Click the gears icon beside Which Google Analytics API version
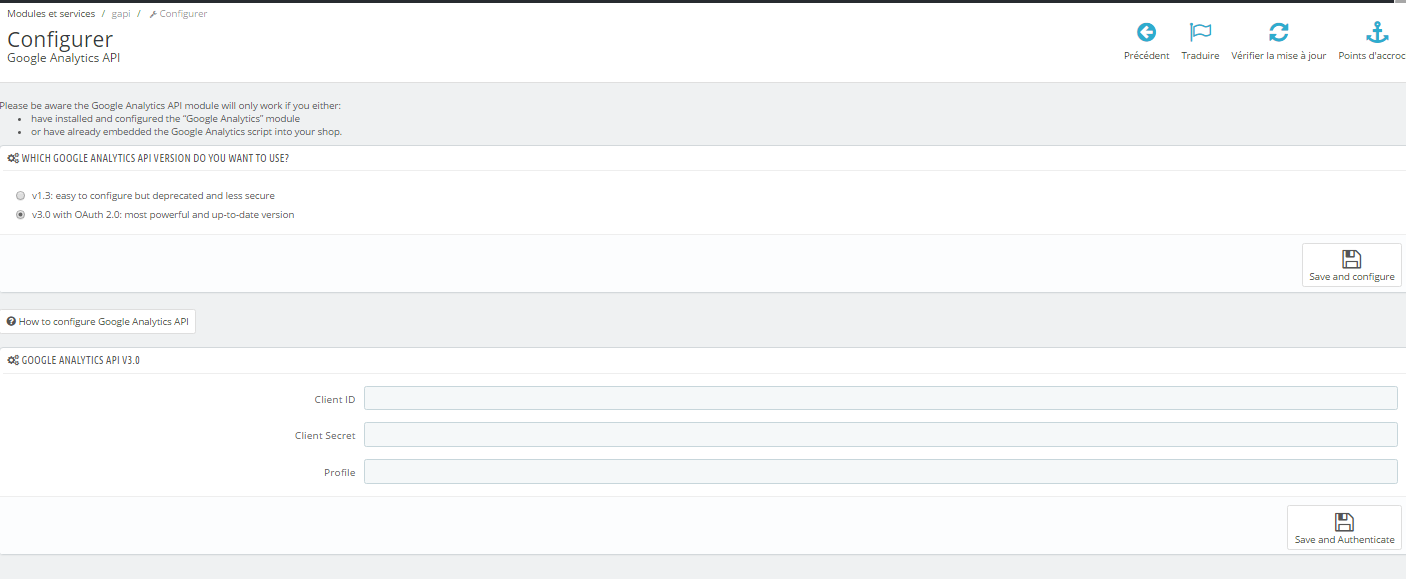 [x=13, y=158]
